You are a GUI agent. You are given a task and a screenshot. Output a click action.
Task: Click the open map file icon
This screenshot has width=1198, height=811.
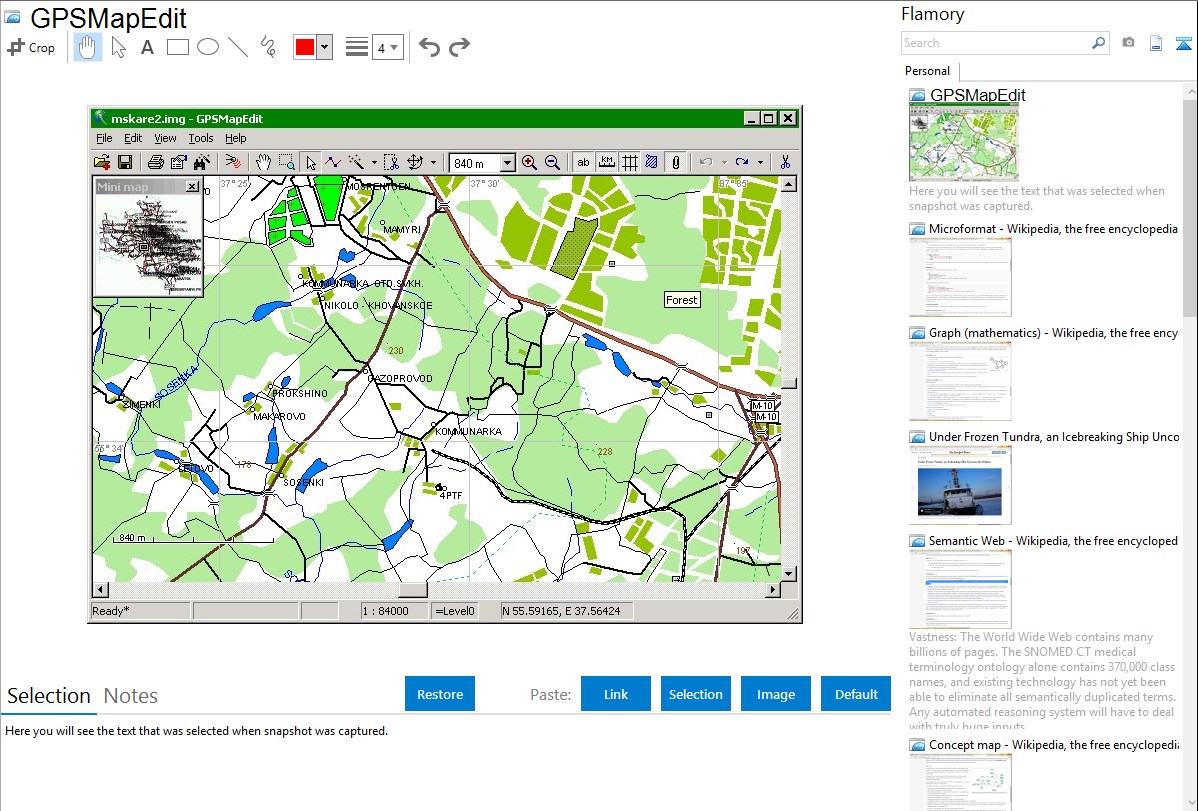point(102,162)
